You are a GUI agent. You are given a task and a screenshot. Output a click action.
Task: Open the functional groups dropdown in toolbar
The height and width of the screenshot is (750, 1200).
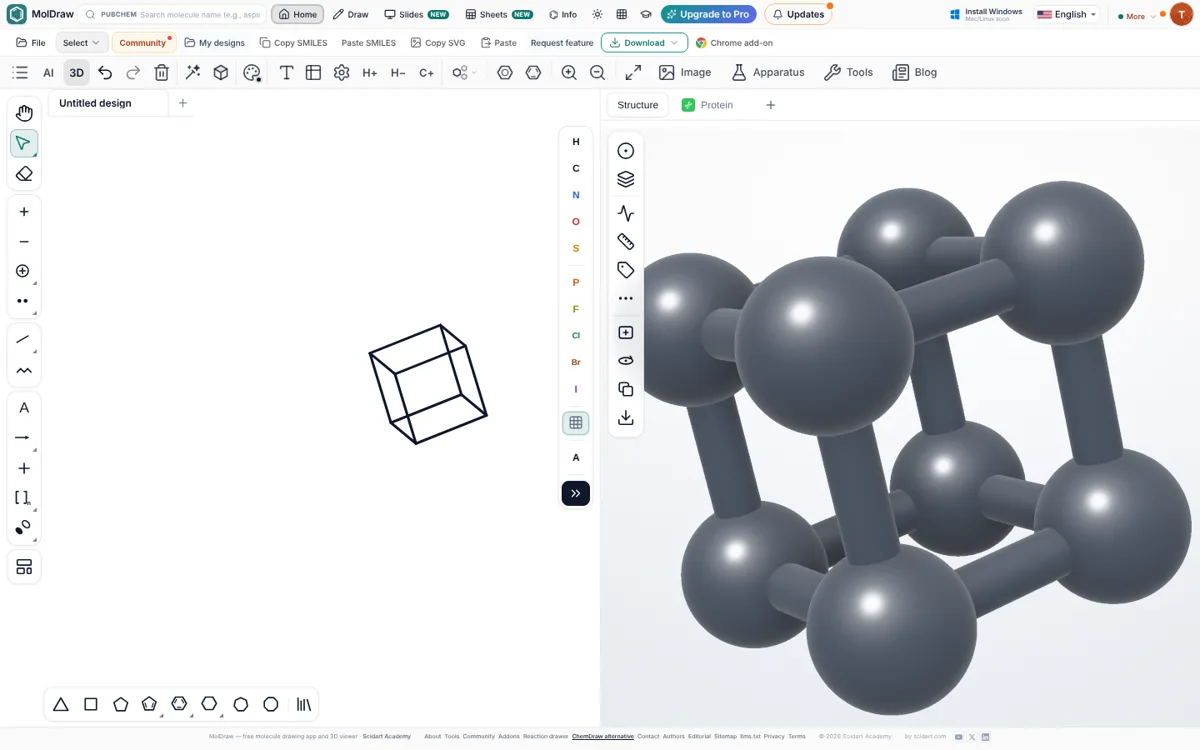463,72
